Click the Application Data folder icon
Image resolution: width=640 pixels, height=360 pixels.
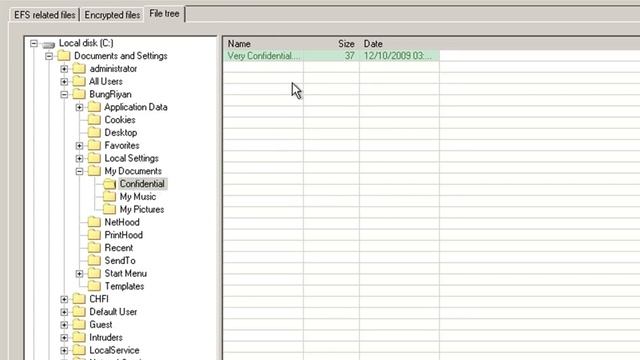[94, 107]
